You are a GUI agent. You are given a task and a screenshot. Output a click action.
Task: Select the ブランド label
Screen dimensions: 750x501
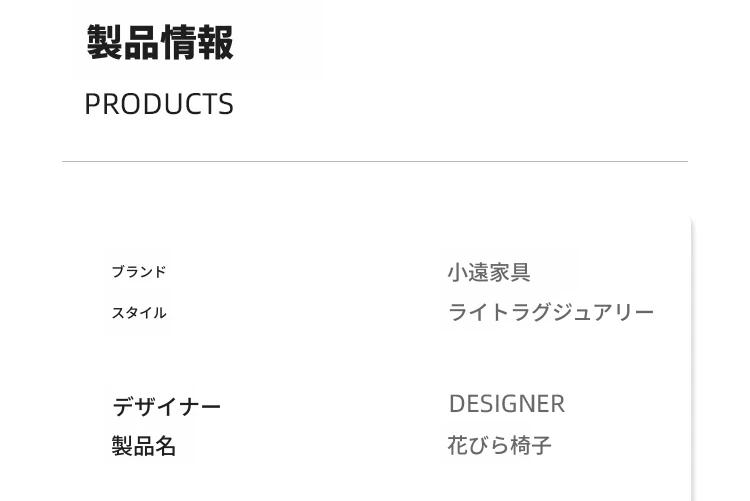[x=139, y=272]
